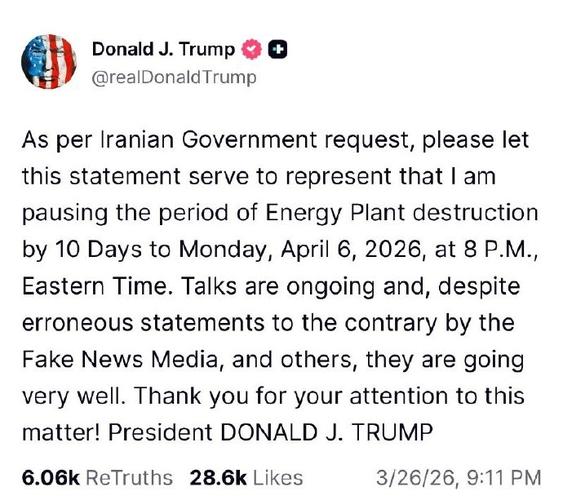This screenshot has width=563, height=500.
Task: Click the Likes label
Action: pos(278,478)
